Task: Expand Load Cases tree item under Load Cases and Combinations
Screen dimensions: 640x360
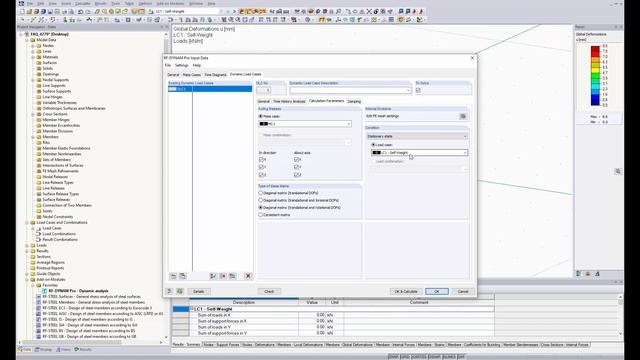Action: point(33,228)
